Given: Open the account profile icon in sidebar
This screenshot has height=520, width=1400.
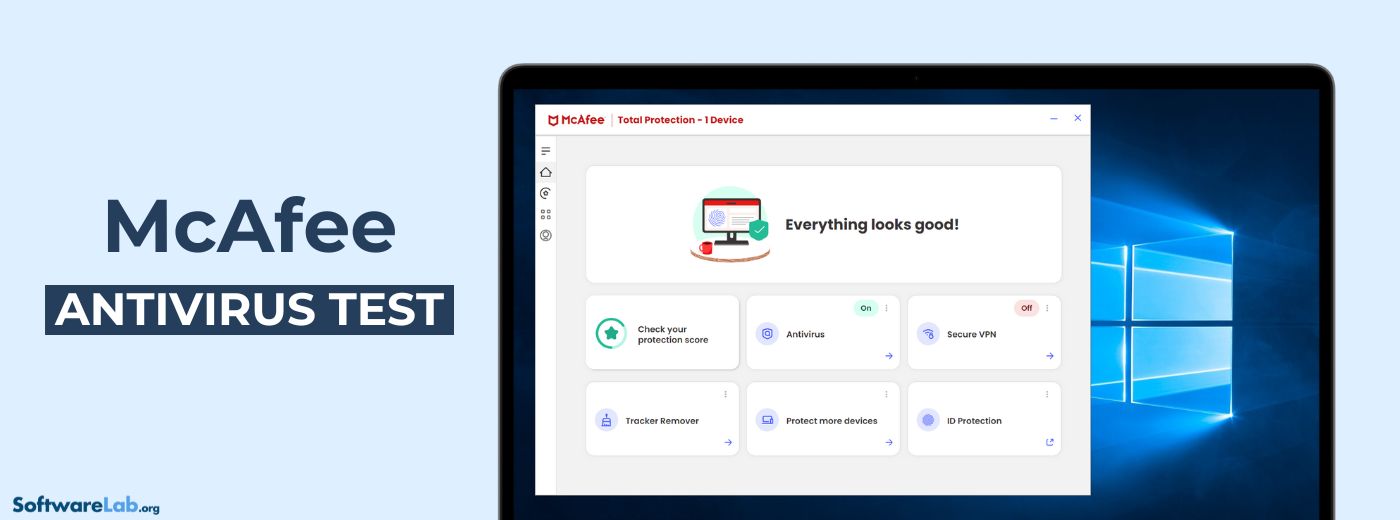Looking at the screenshot, I should coord(545,236).
